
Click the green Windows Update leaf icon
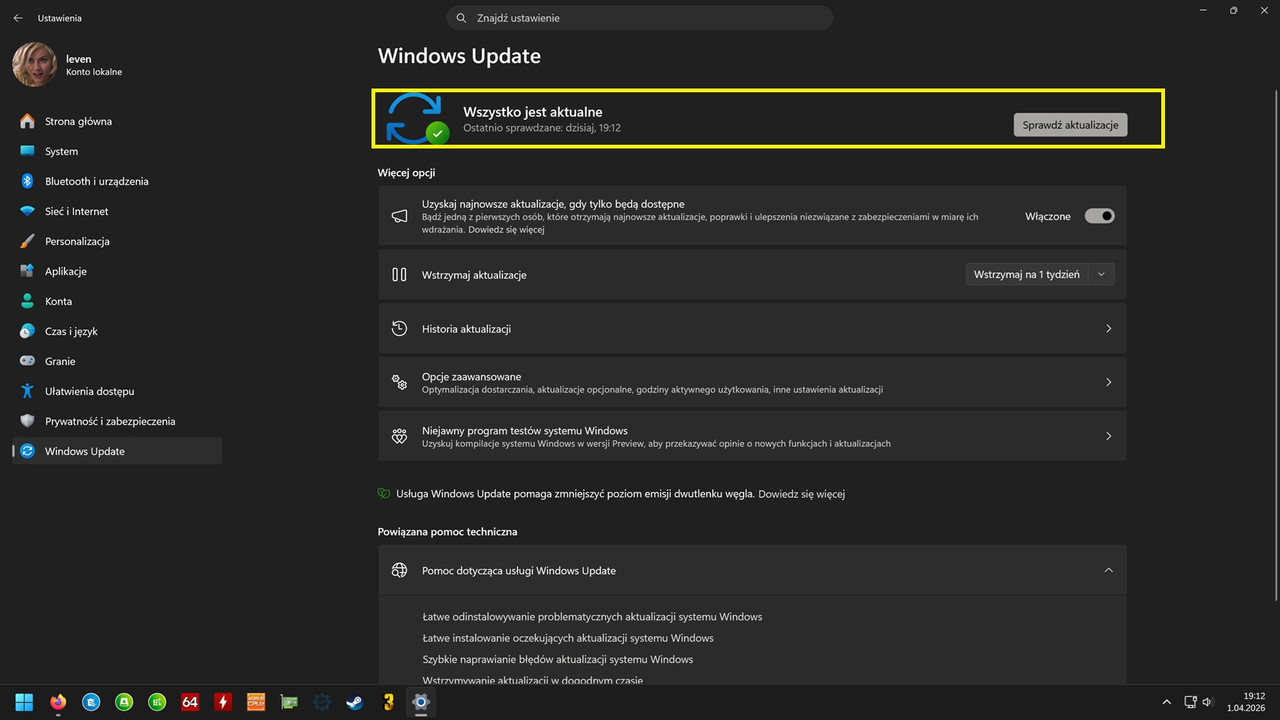tap(384, 494)
